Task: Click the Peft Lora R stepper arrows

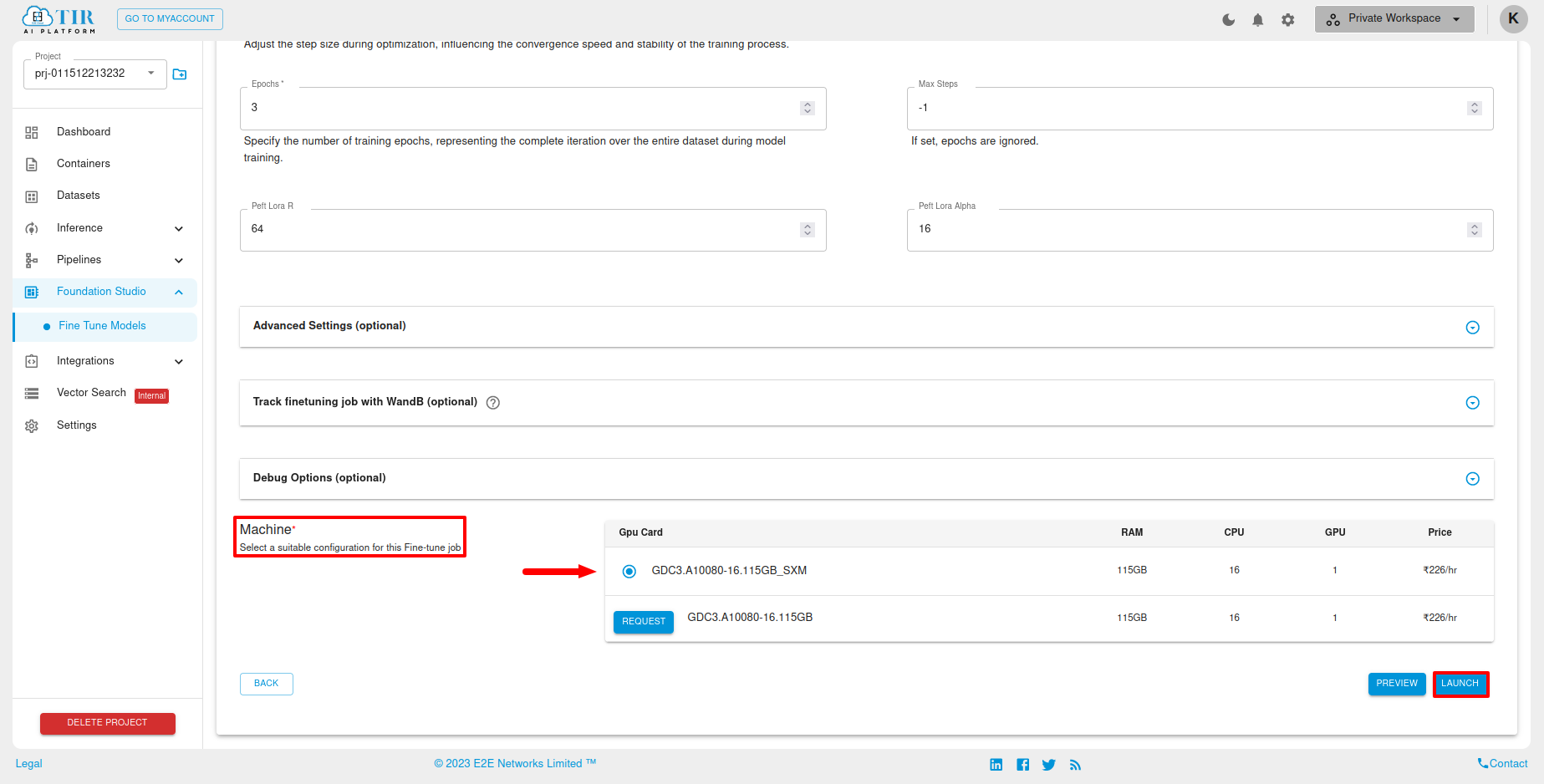Action: click(x=808, y=230)
